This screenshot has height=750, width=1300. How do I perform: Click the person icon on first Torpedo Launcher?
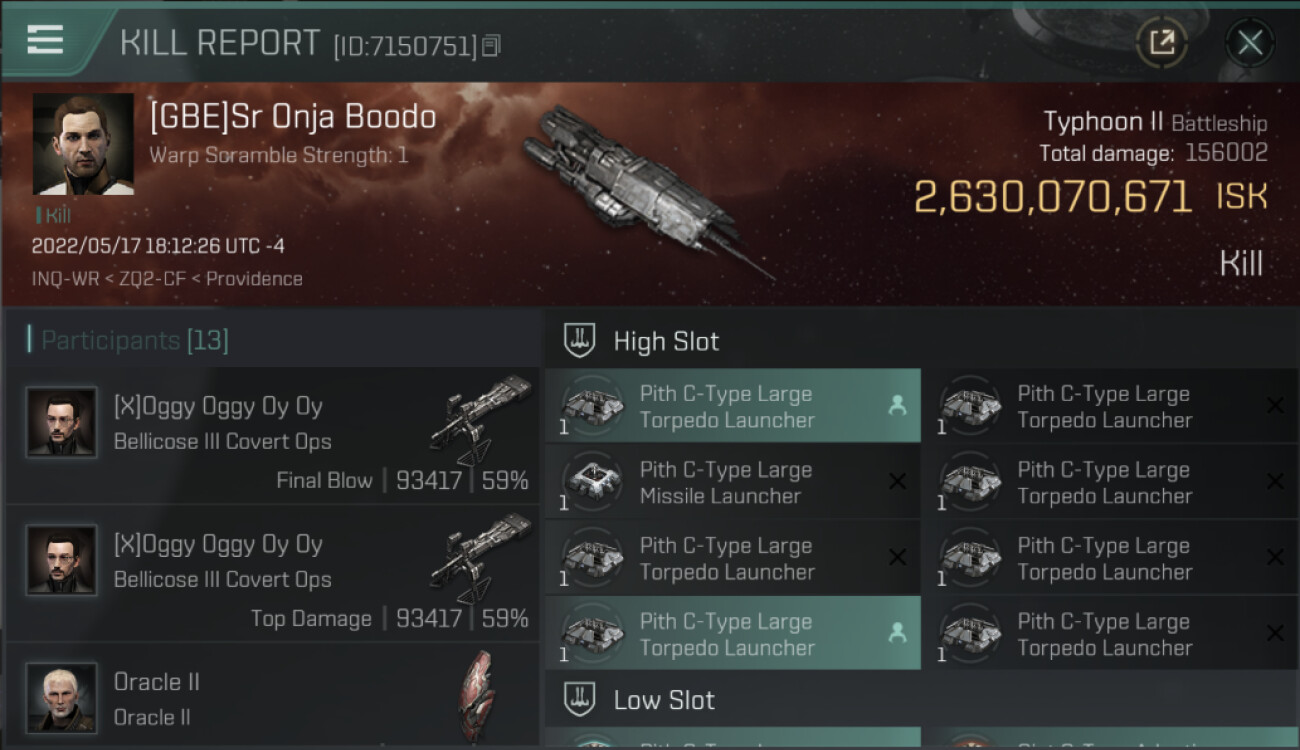coord(897,405)
